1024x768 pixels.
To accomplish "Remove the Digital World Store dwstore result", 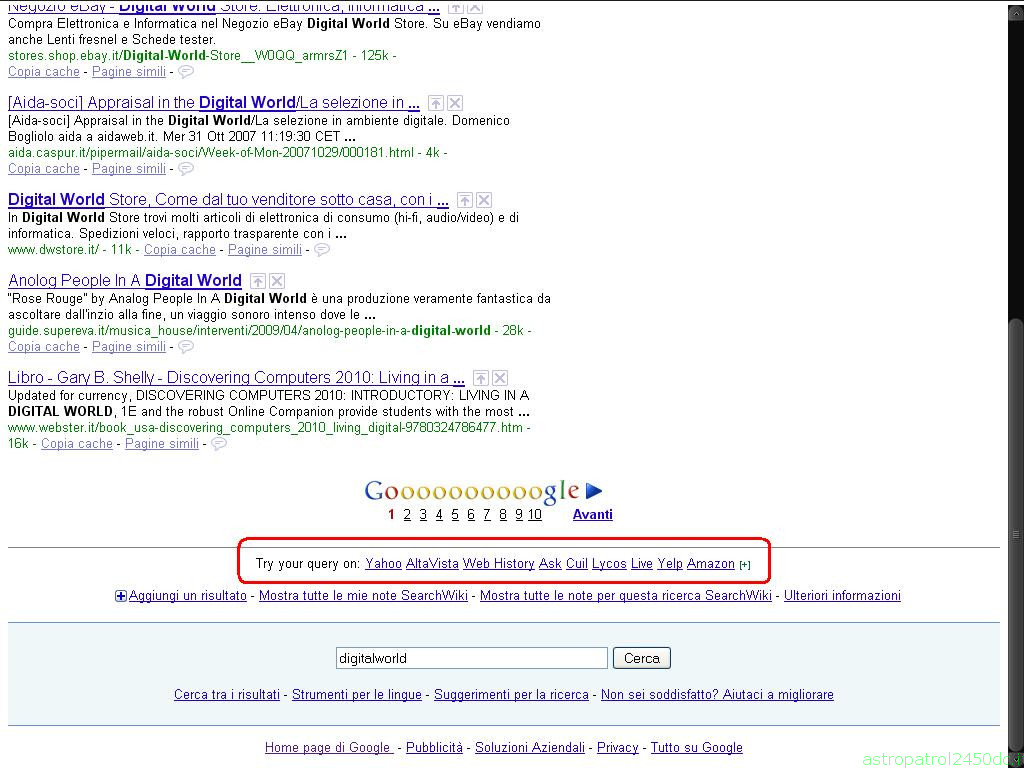I will (484, 200).
